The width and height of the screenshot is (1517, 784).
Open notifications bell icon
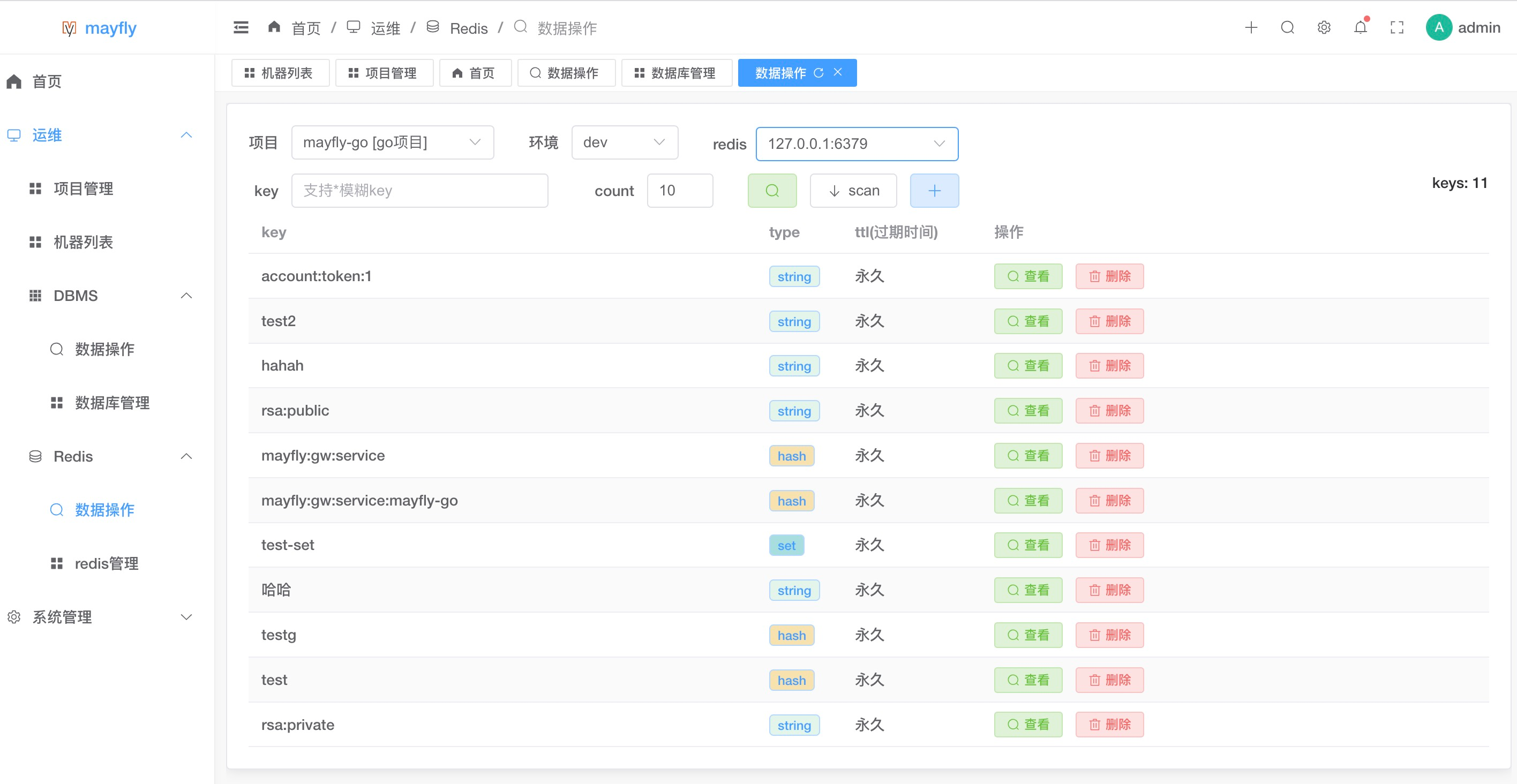[x=1360, y=28]
